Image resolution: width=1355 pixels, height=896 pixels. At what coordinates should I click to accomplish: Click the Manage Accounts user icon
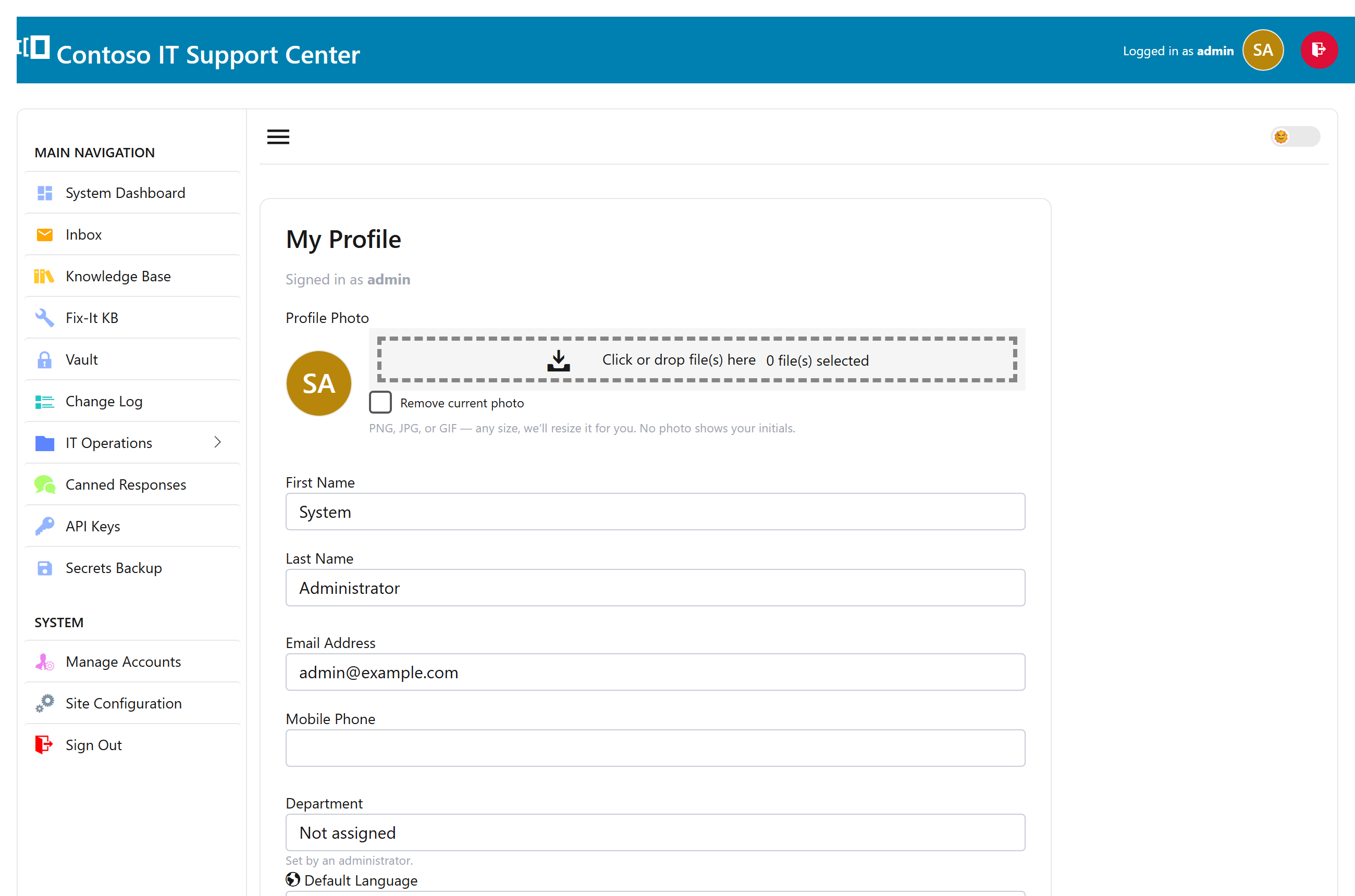coord(45,662)
